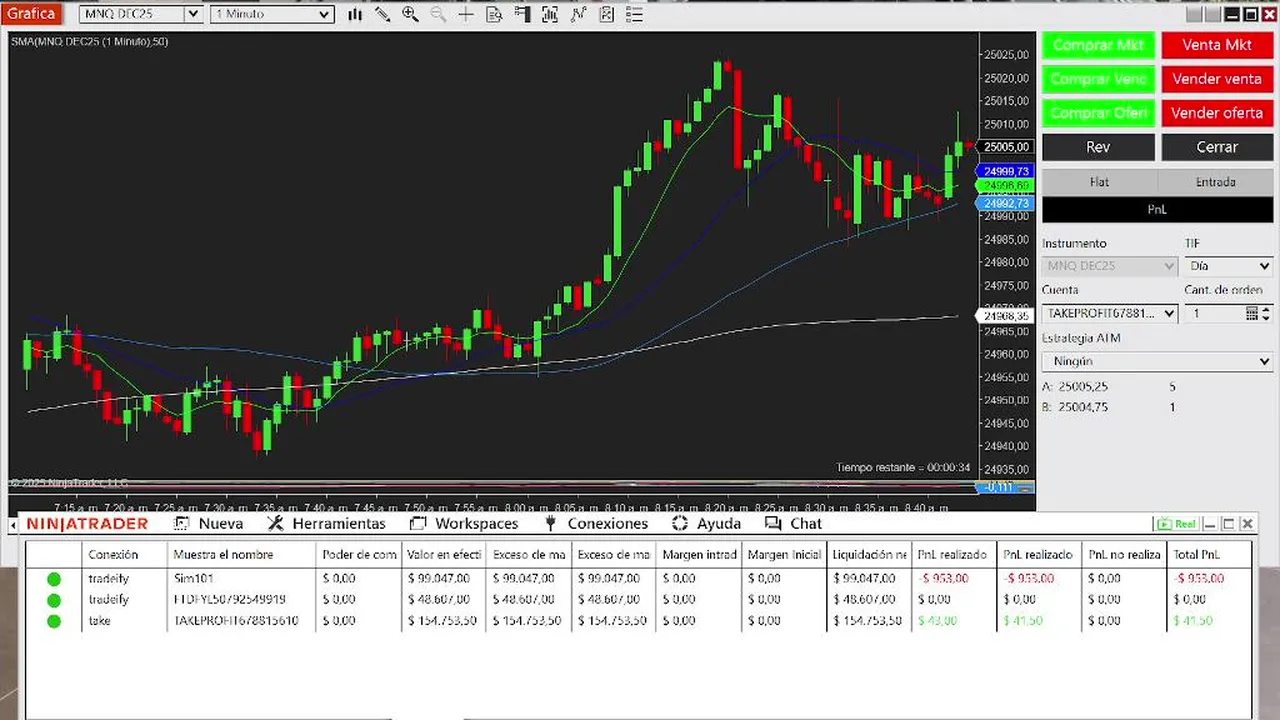
Task: Open the indicators icon in toolbar
Action: (x=578, y=14)
